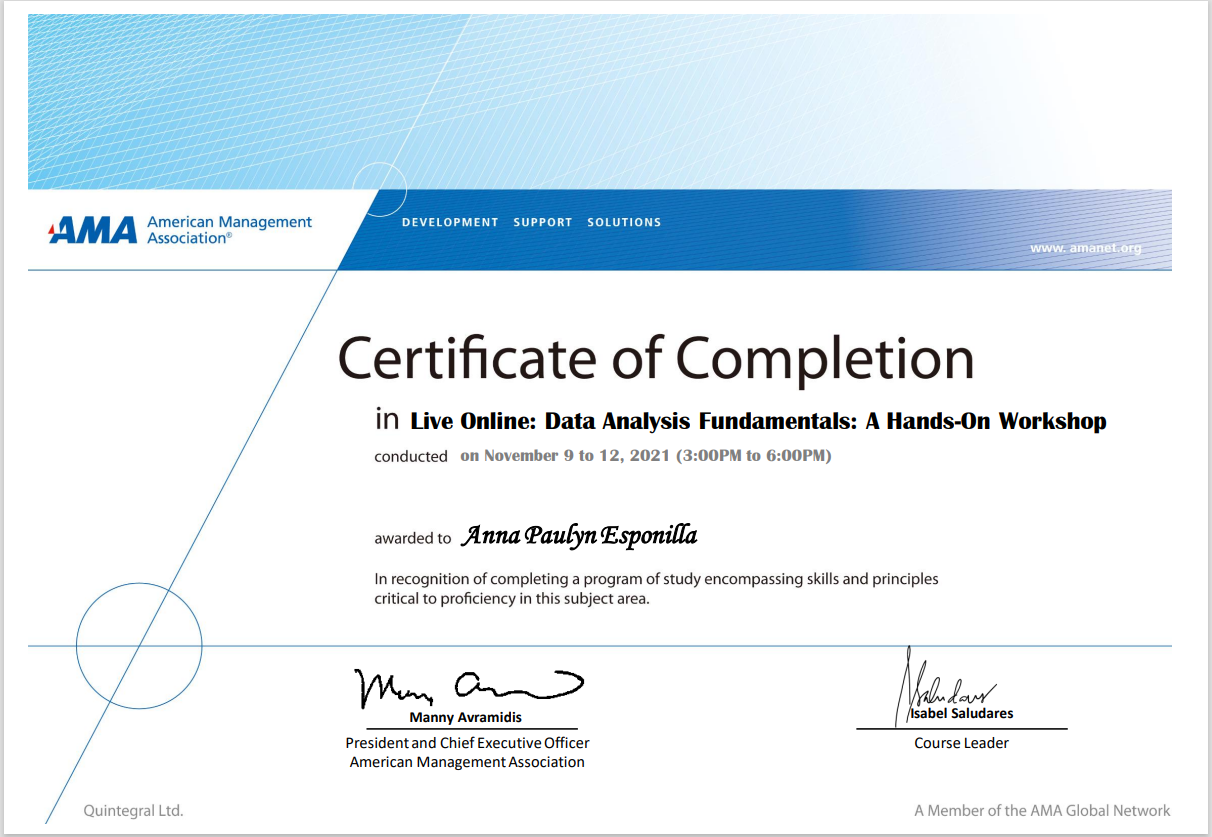This screenshot has width=1212, height=837.
Task: Click the 'critical to proficiency' line
Action: pos(512,599)
